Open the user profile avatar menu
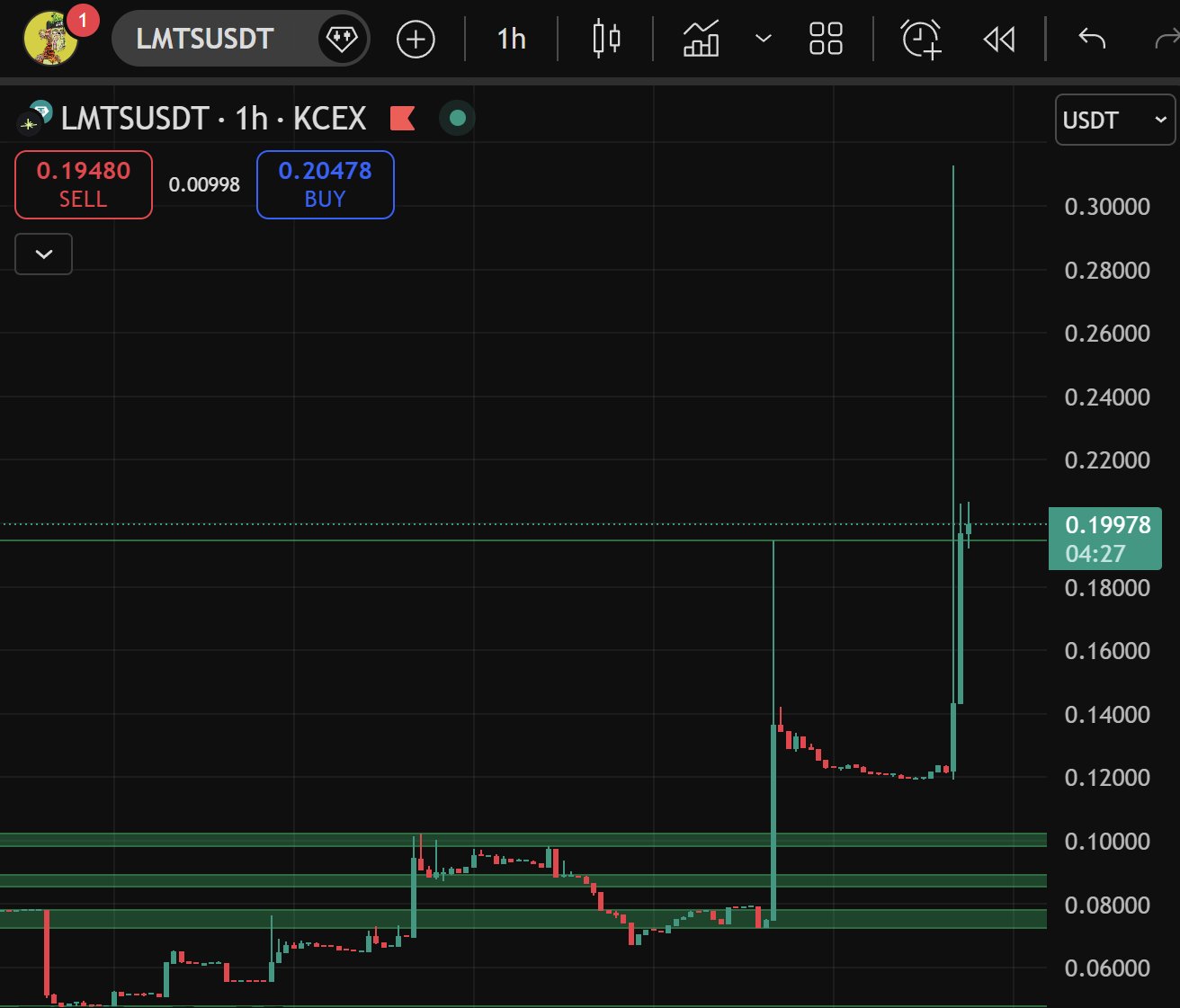Viewport: 1180px width, 1008px height. (x=50, y=39)
